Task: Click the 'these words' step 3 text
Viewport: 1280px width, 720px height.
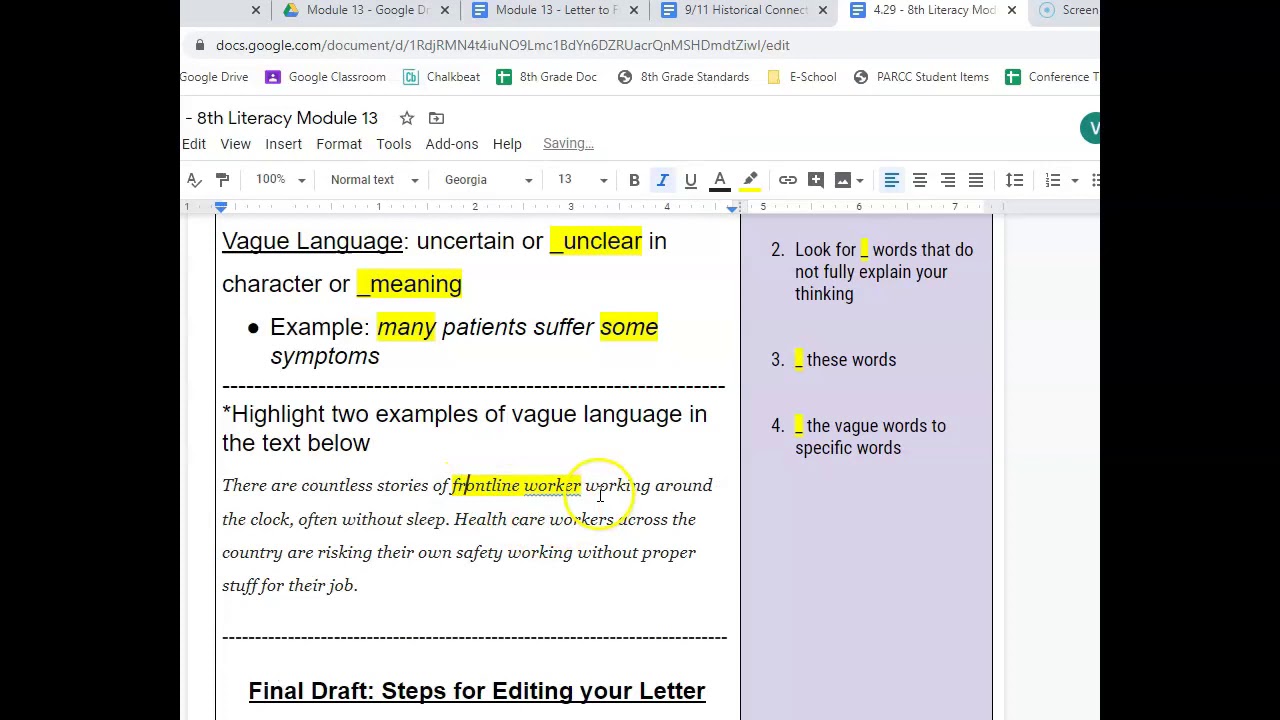Action: [851, 360]
